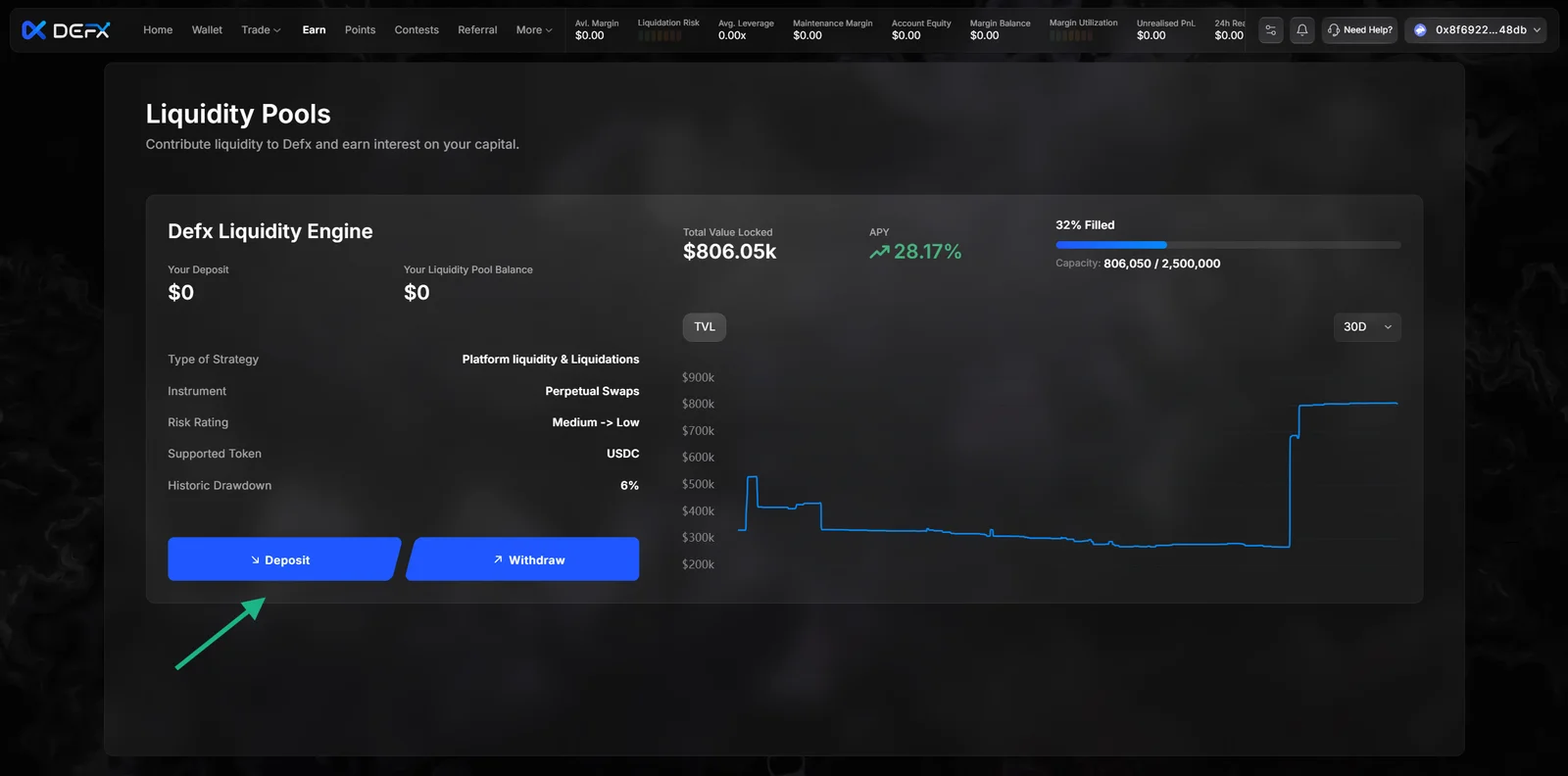Click the Deposit button
The height and width of the screenshot is (776, 1568).
pyautogui.click(x=284, y=559)
